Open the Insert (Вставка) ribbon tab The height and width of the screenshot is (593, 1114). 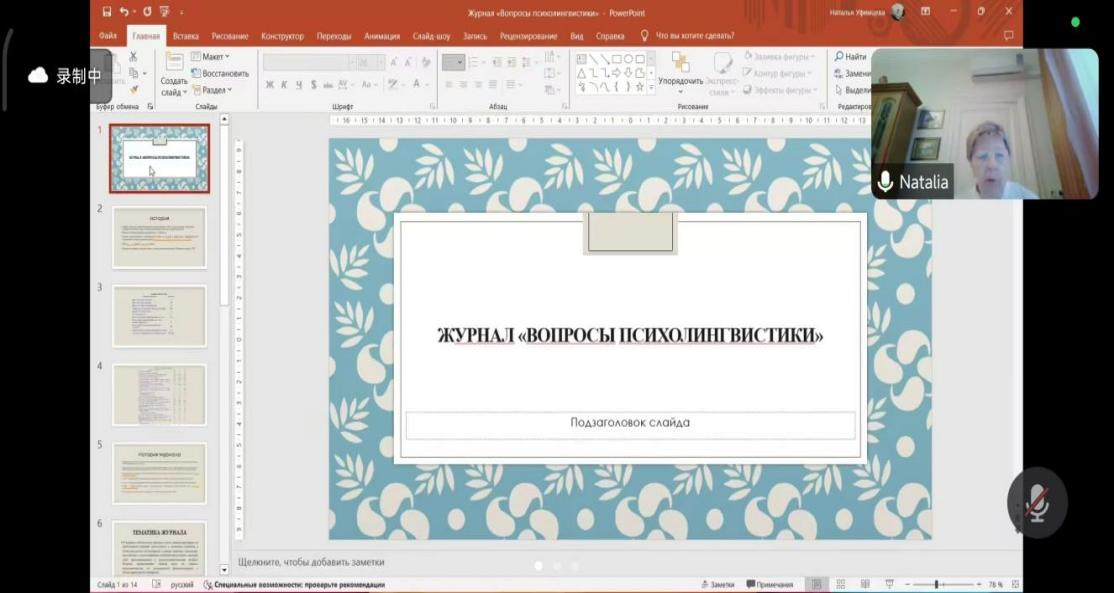pos(185,36)
